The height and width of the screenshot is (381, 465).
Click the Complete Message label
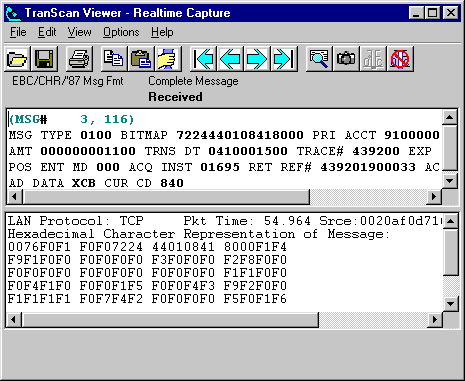coord(193,81)
